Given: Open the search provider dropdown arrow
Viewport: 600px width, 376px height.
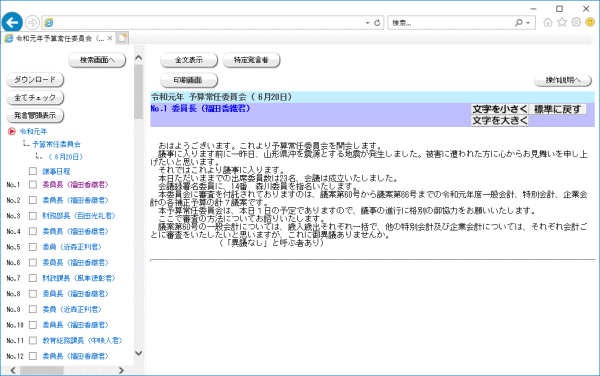Looking at the screenshot, I should [x=528, y=23].
